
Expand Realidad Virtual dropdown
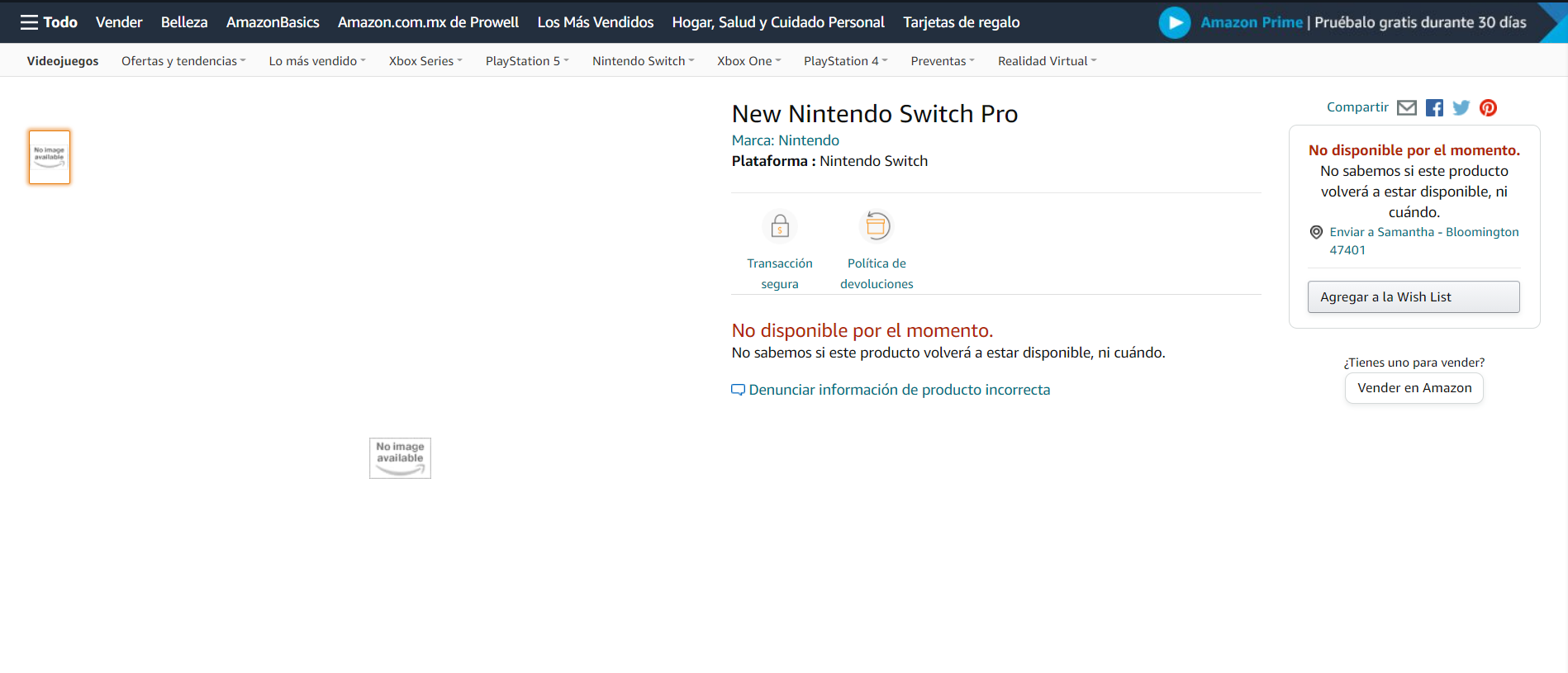click(x=1047, y=61)
